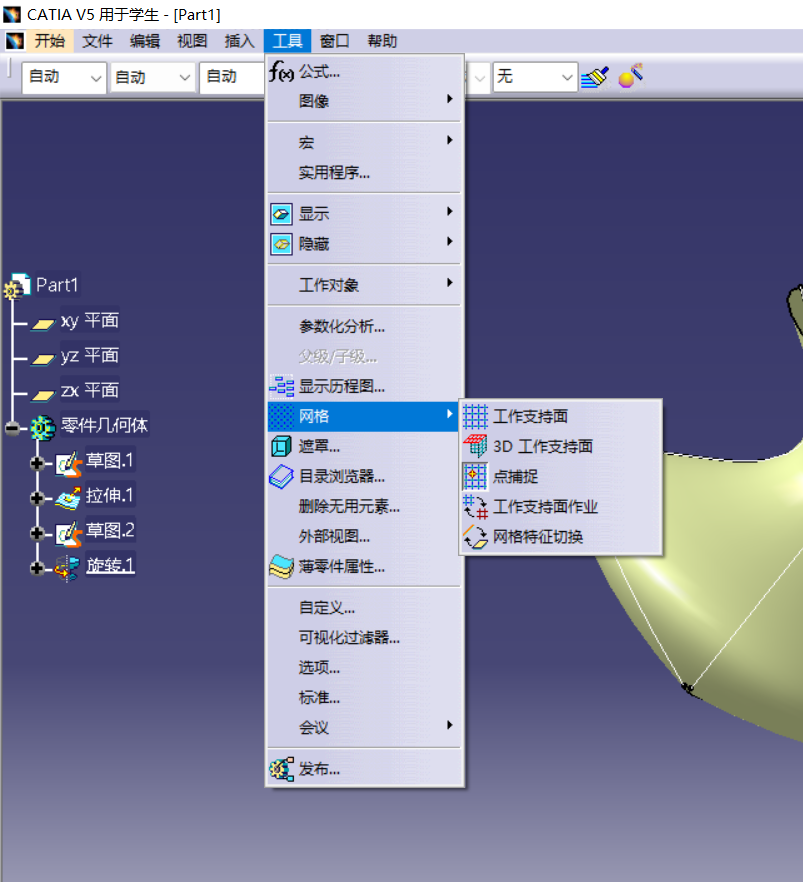Expand the 拉伸.1 tree node

pos(37,498)
